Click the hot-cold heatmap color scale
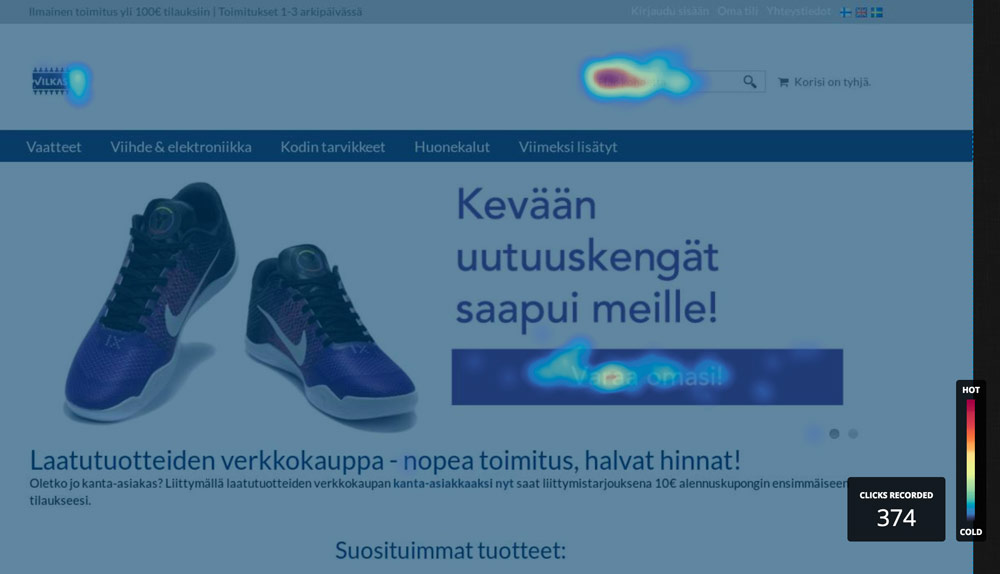 tap(970, 460)
